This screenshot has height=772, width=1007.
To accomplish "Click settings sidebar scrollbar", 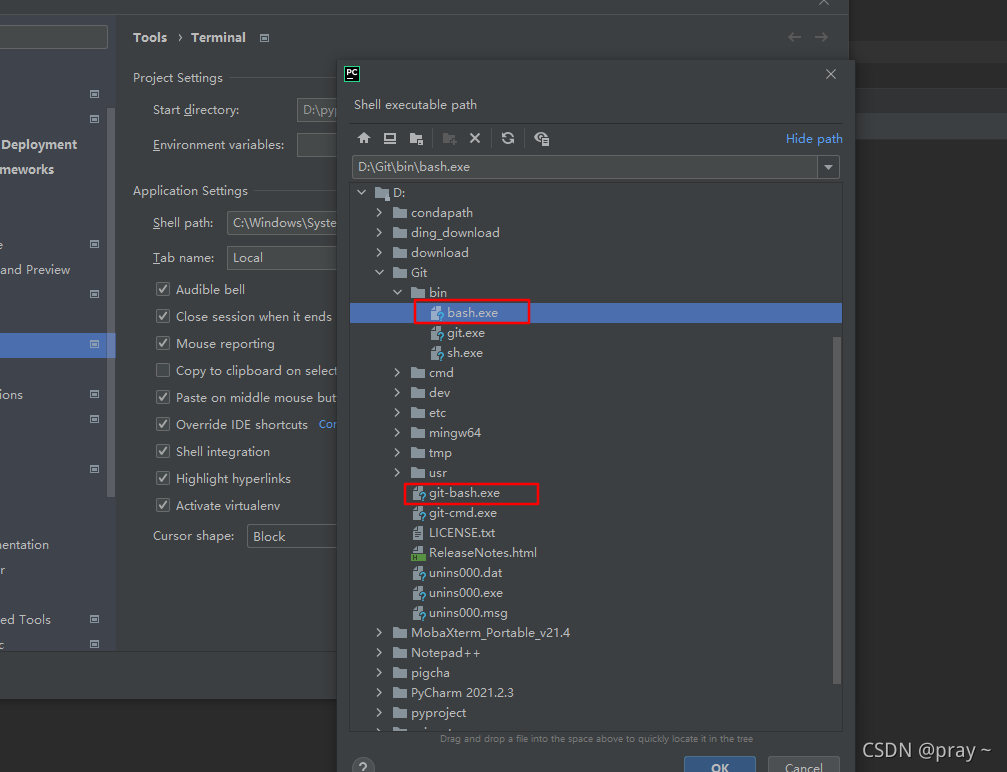I will click(x=111, y=302).
